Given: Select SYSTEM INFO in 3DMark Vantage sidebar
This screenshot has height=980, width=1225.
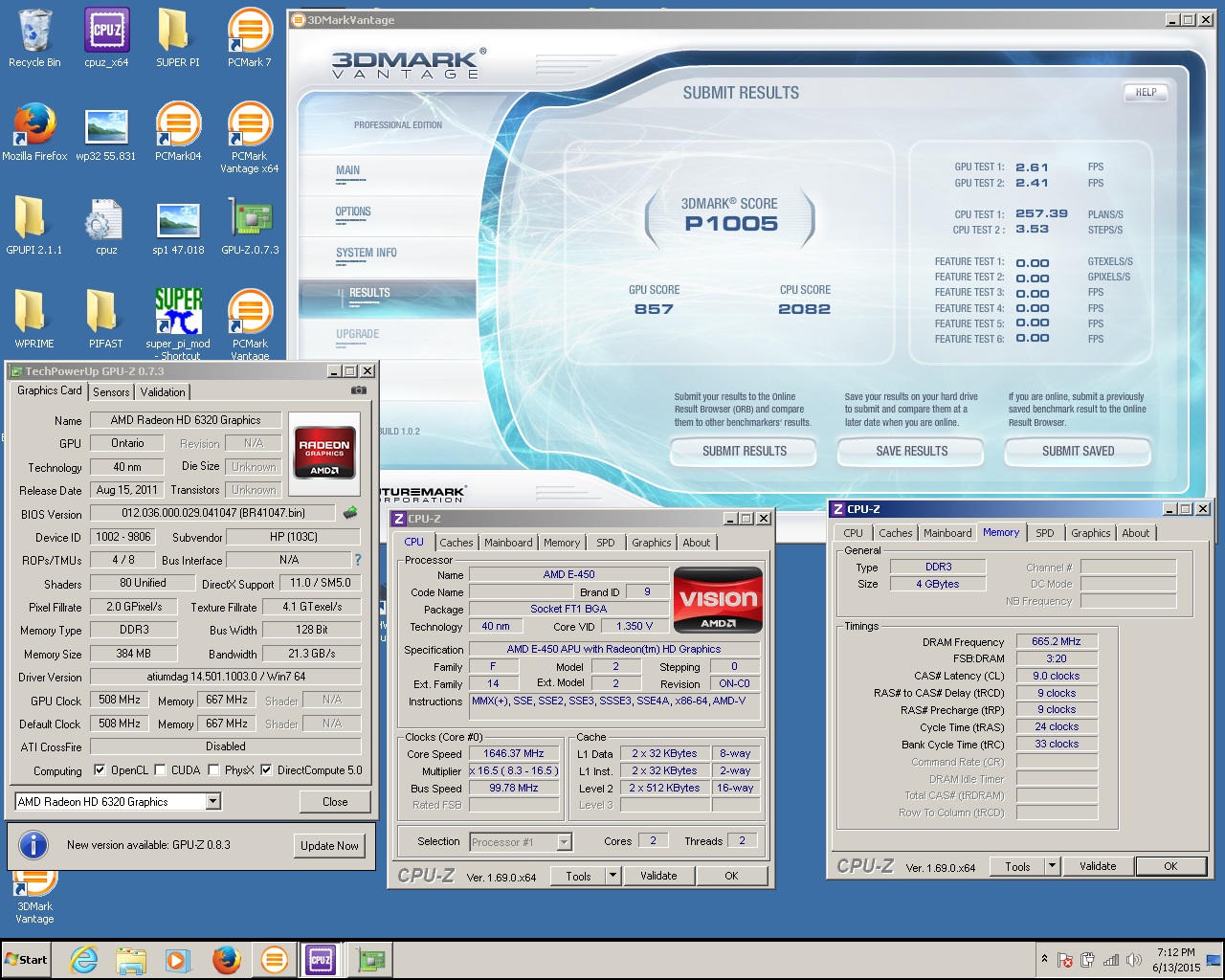Looking at the screenshot, I should point(367,253).
